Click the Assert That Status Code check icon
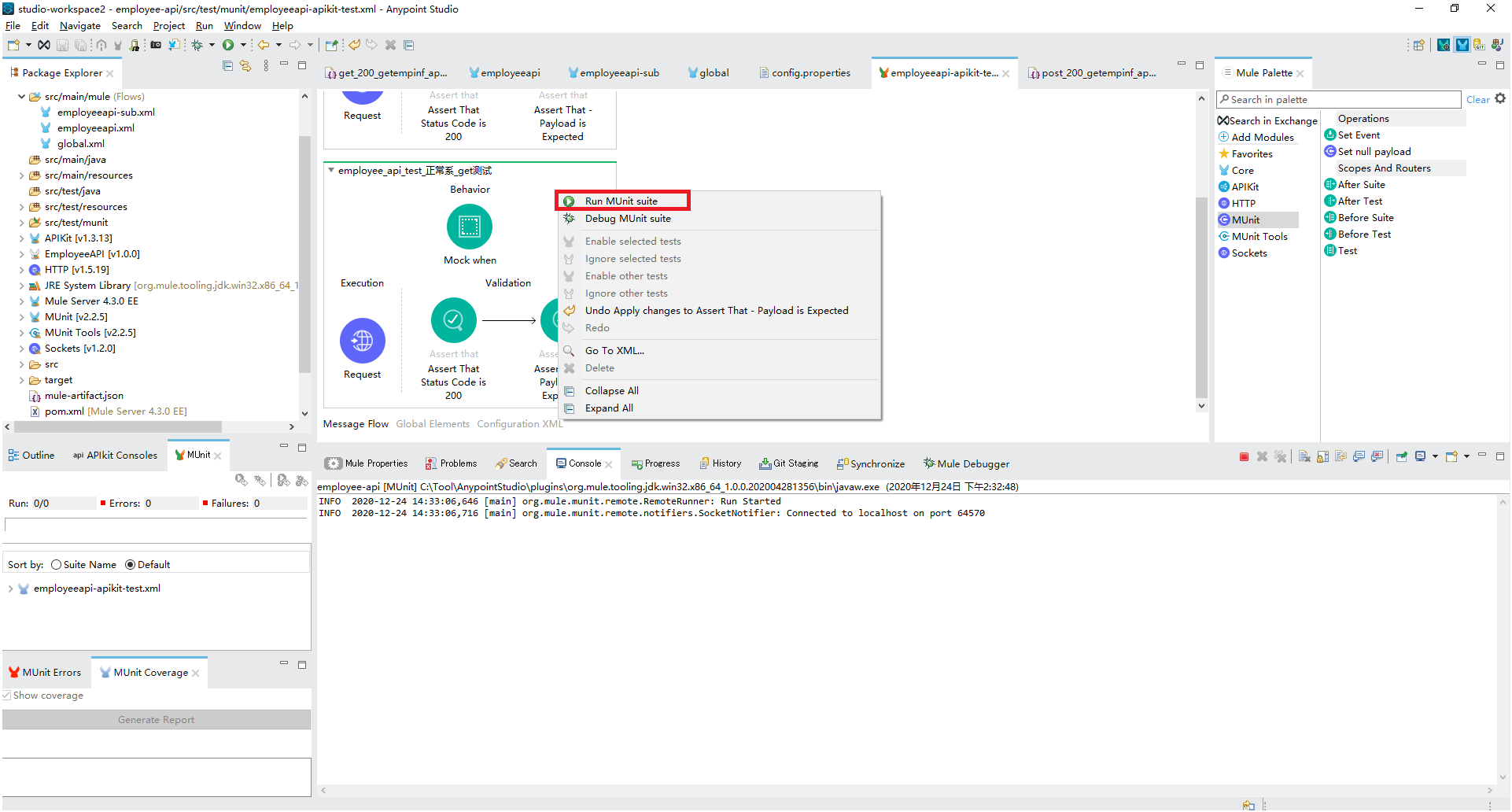Viewport: 1512px width, 812px height. (454, 320)
